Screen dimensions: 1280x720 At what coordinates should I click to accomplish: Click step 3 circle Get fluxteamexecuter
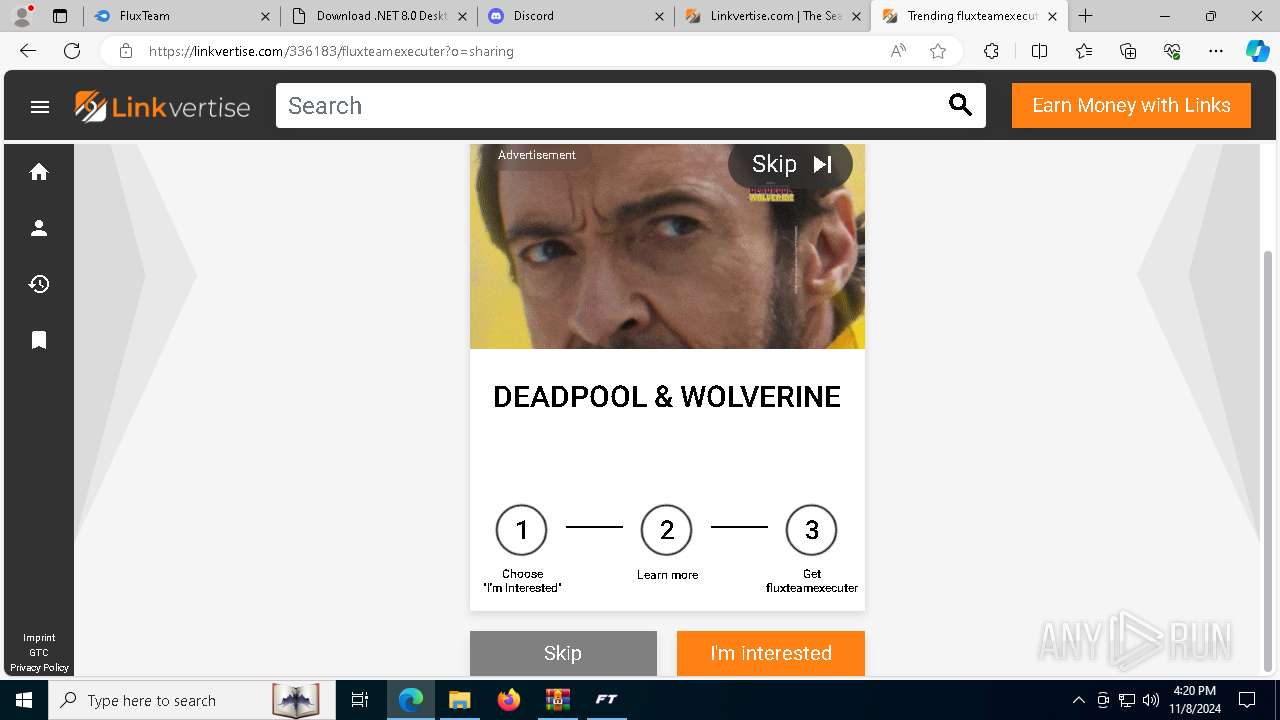811,530
